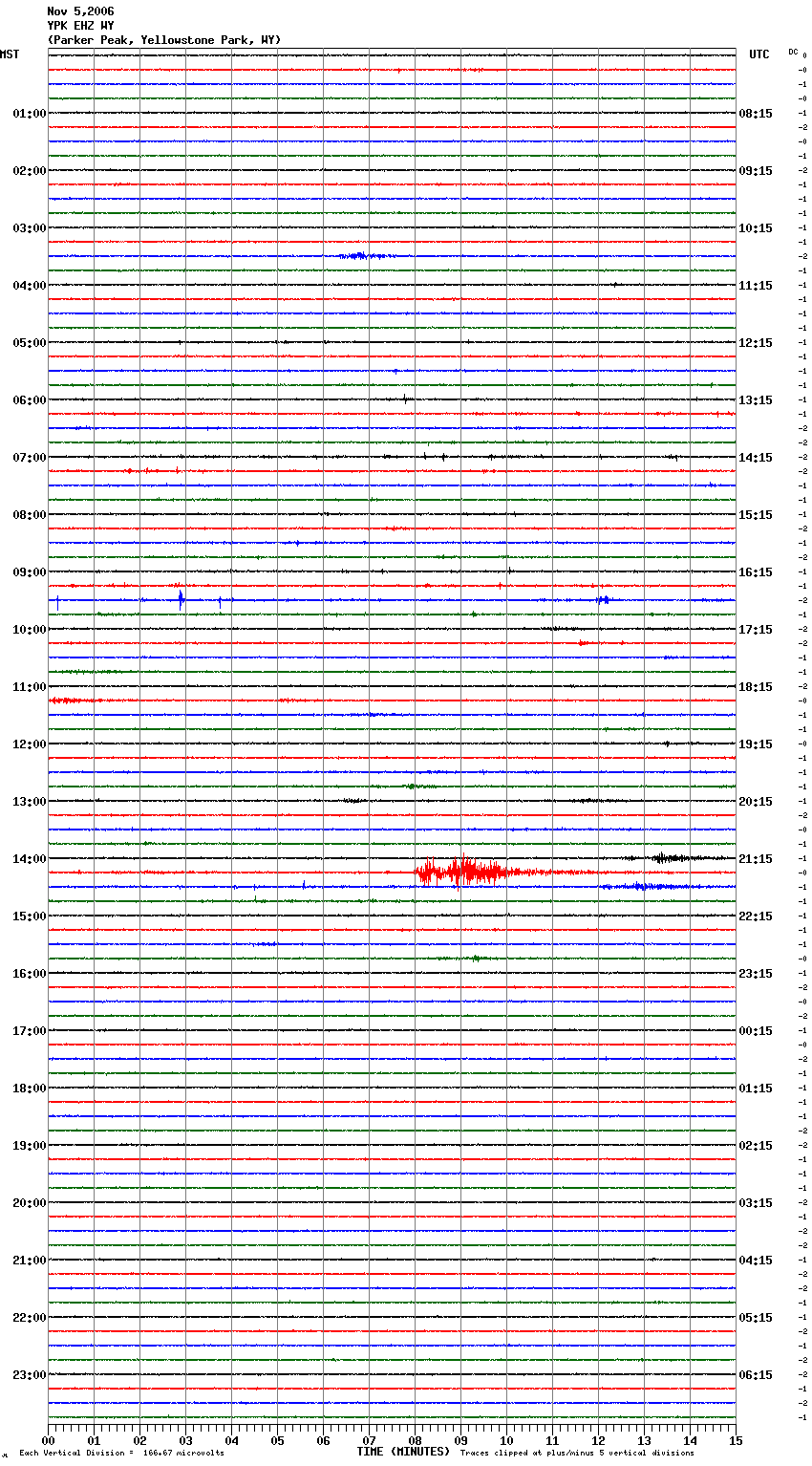Click the 04:00 MST time label
Viewport: 812px width, 1466px height.
tap(30, 286)
